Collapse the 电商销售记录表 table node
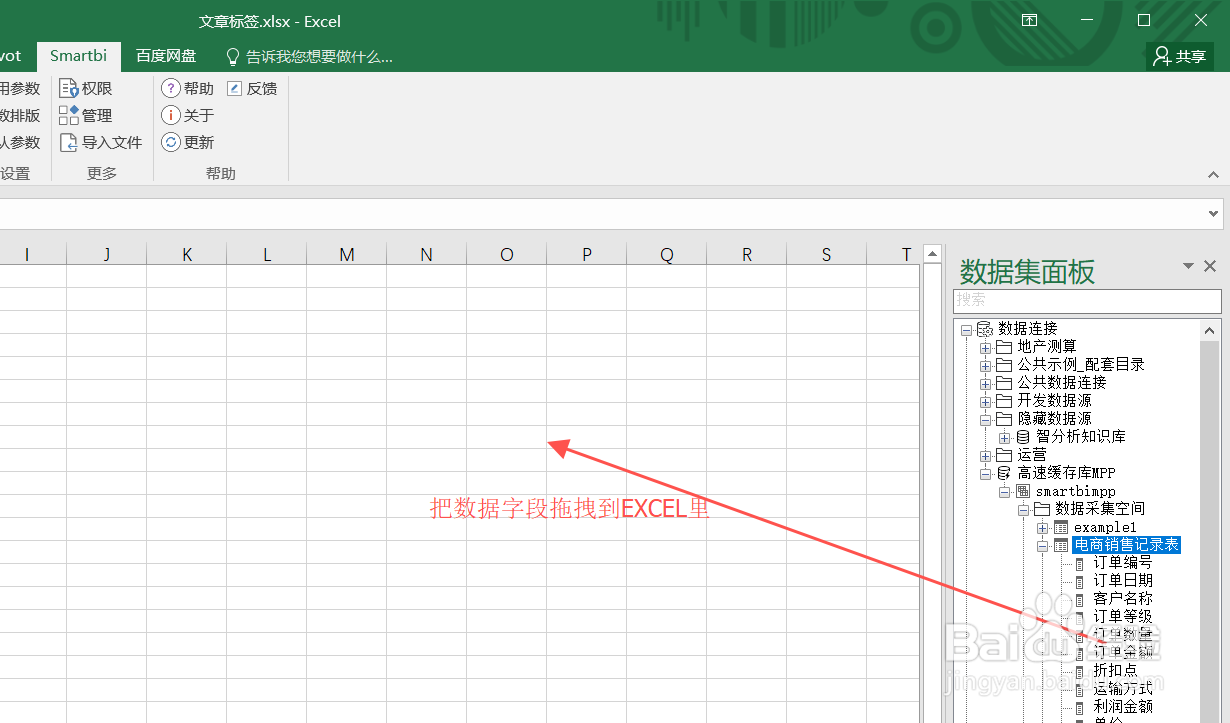1230x723 pixels. tap(1042, 545)
